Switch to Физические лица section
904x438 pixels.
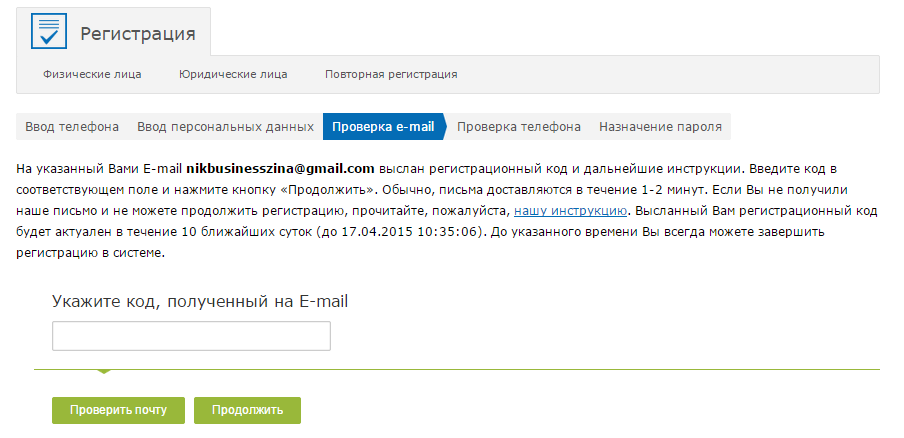tap(92, 74)
